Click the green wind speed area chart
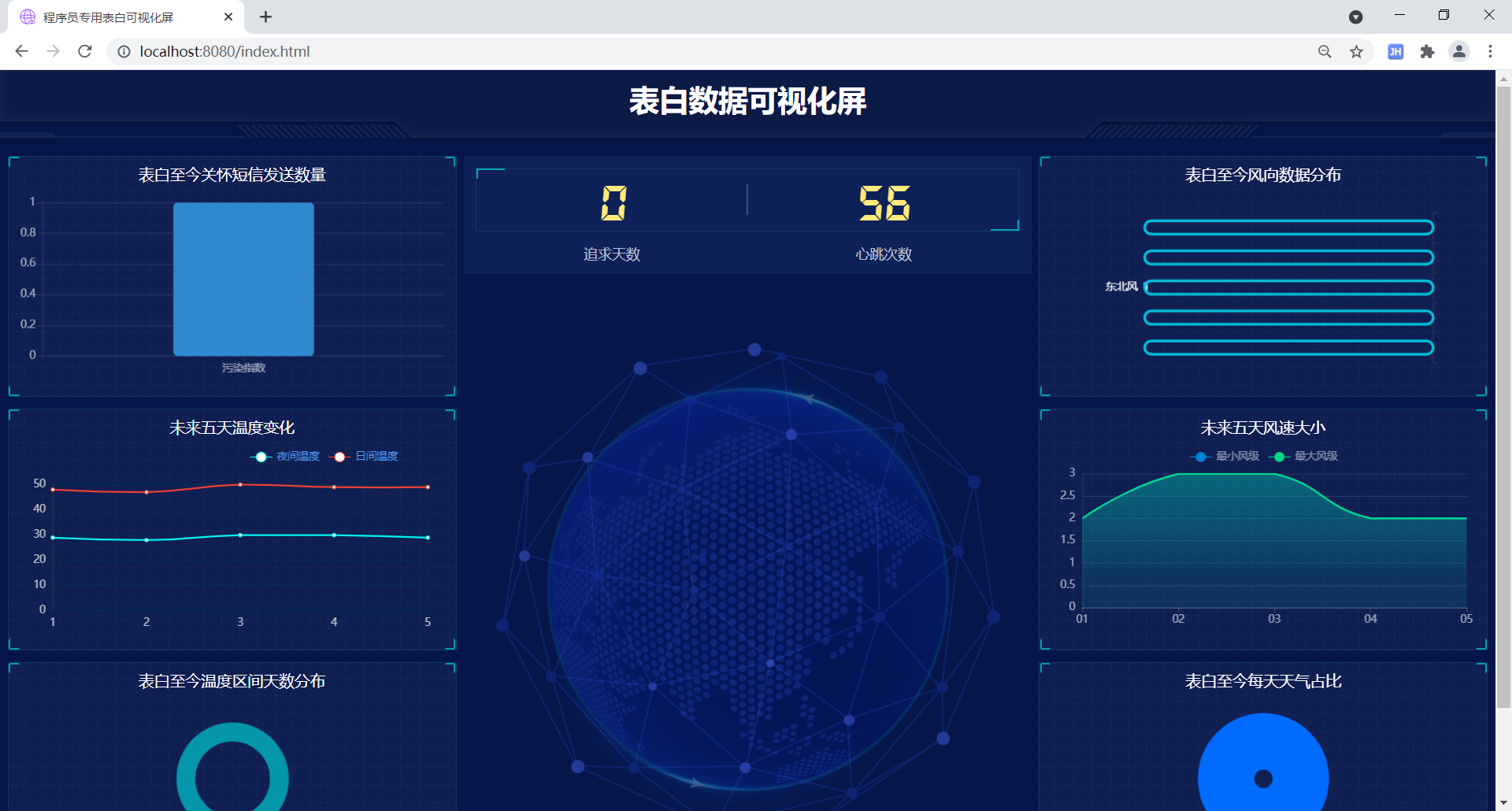Viewport: 1512px width, 811px height. pyautogui.click(x=1274, y=543)
